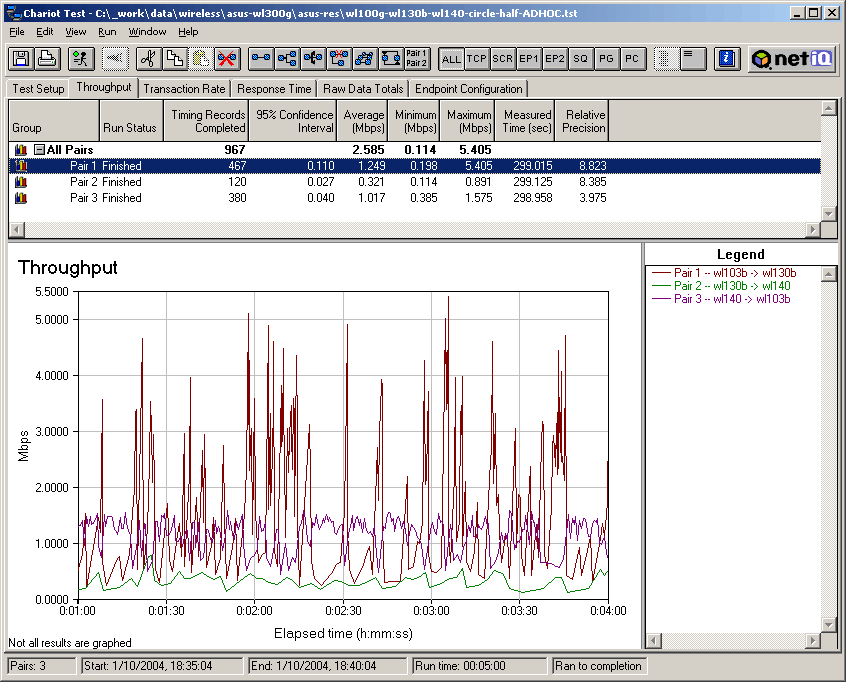Click the Copy icon in the toolbar
This screenshot has height=682, width=846.
(174, 59)
